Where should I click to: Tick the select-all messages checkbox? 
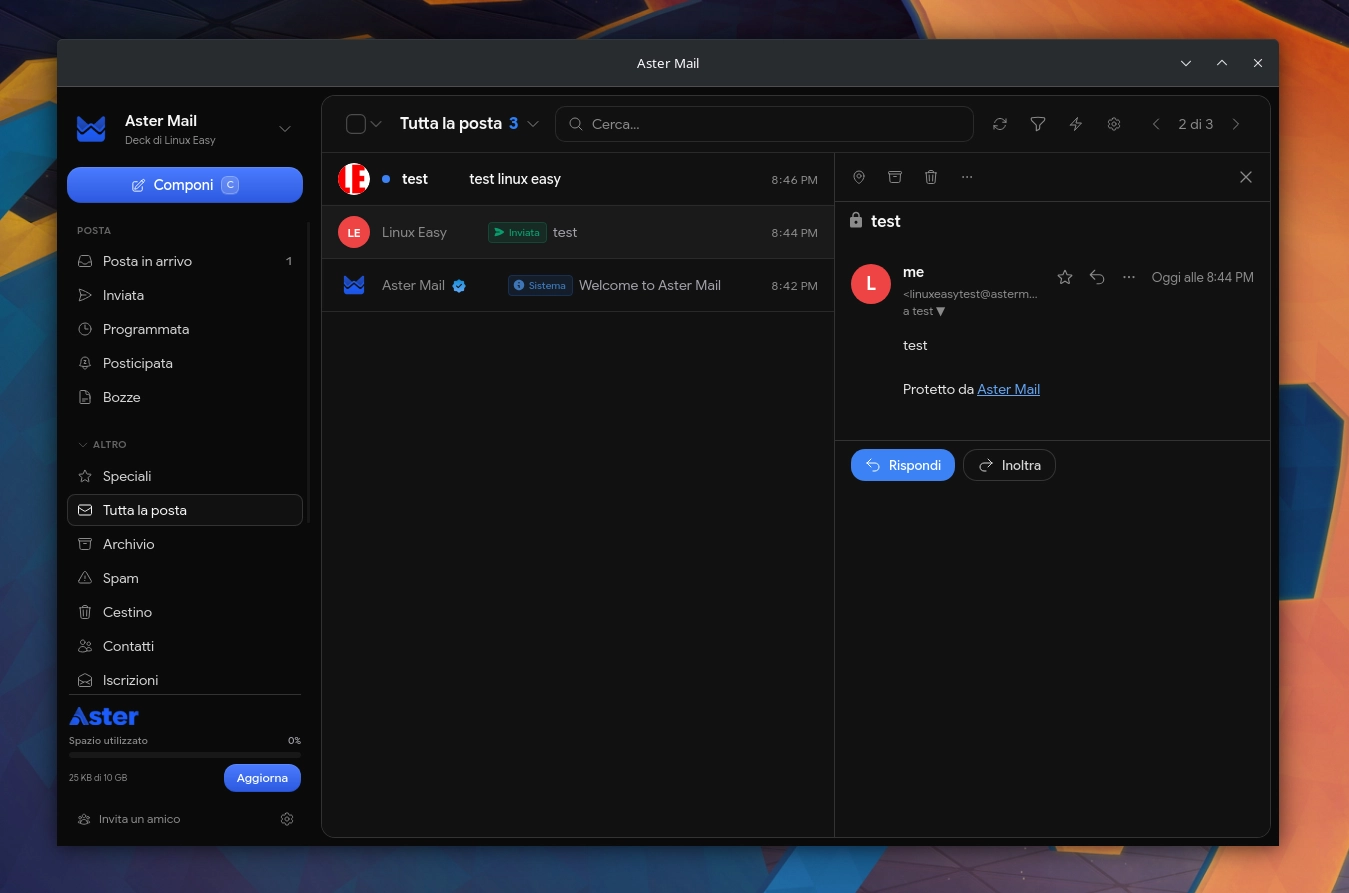pyautogui.click(x=356, y=124)
